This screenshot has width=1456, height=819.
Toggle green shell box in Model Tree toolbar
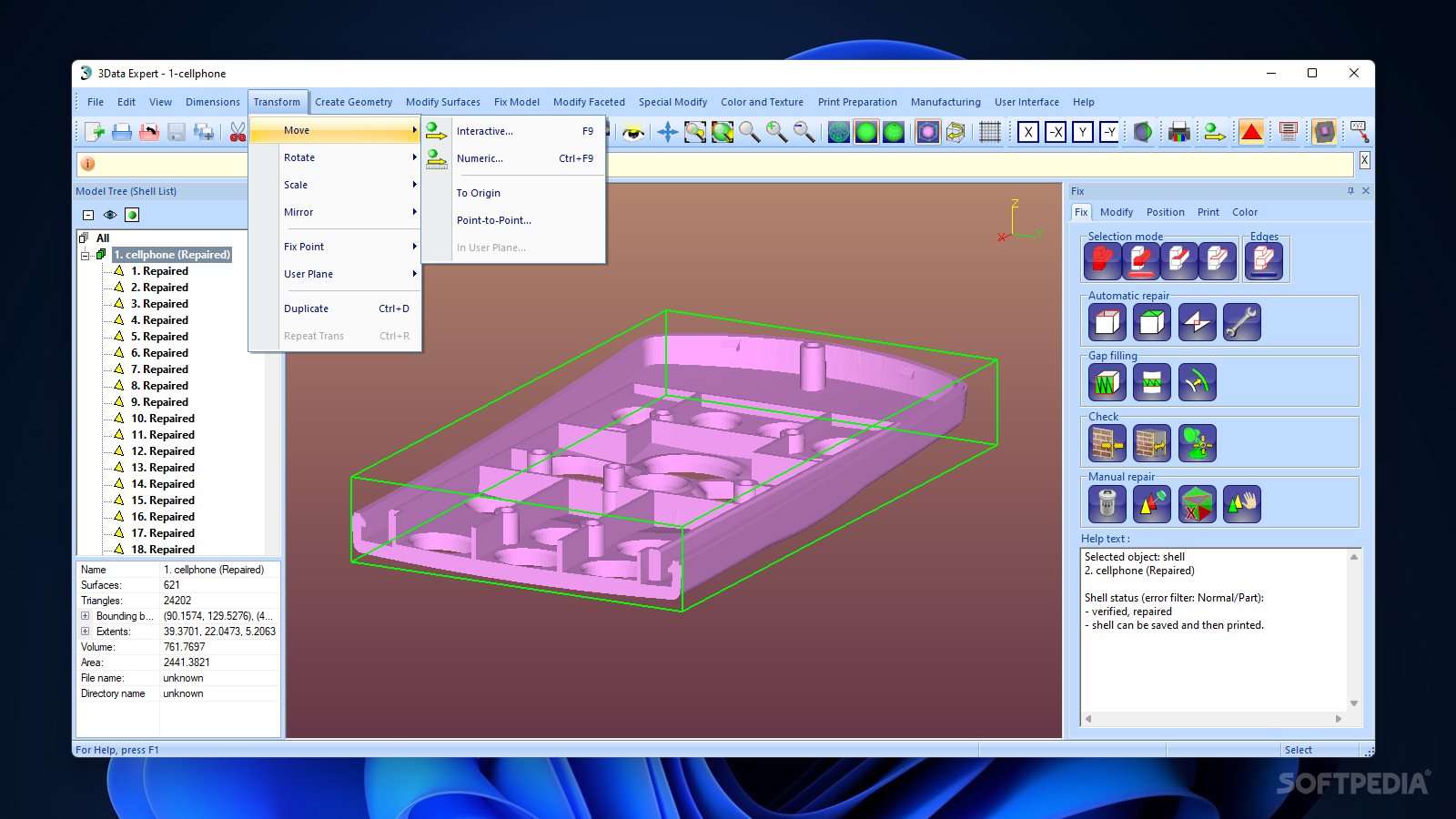point(132,215)
